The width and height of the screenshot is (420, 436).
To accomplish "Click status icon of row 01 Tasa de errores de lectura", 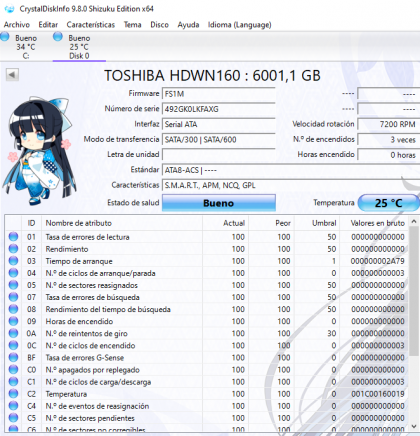I will 13,237.
